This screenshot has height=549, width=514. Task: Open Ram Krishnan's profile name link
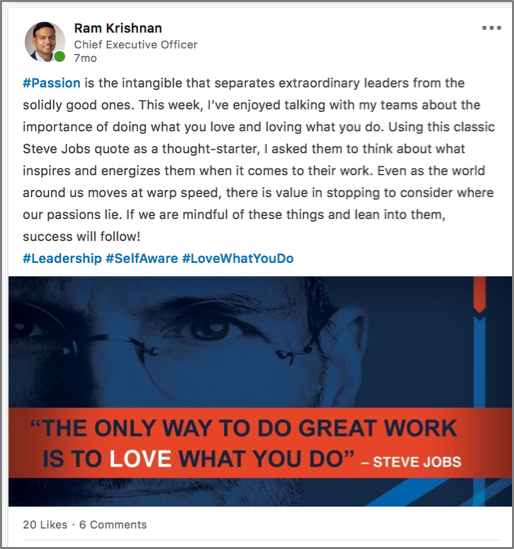(118, 28)
